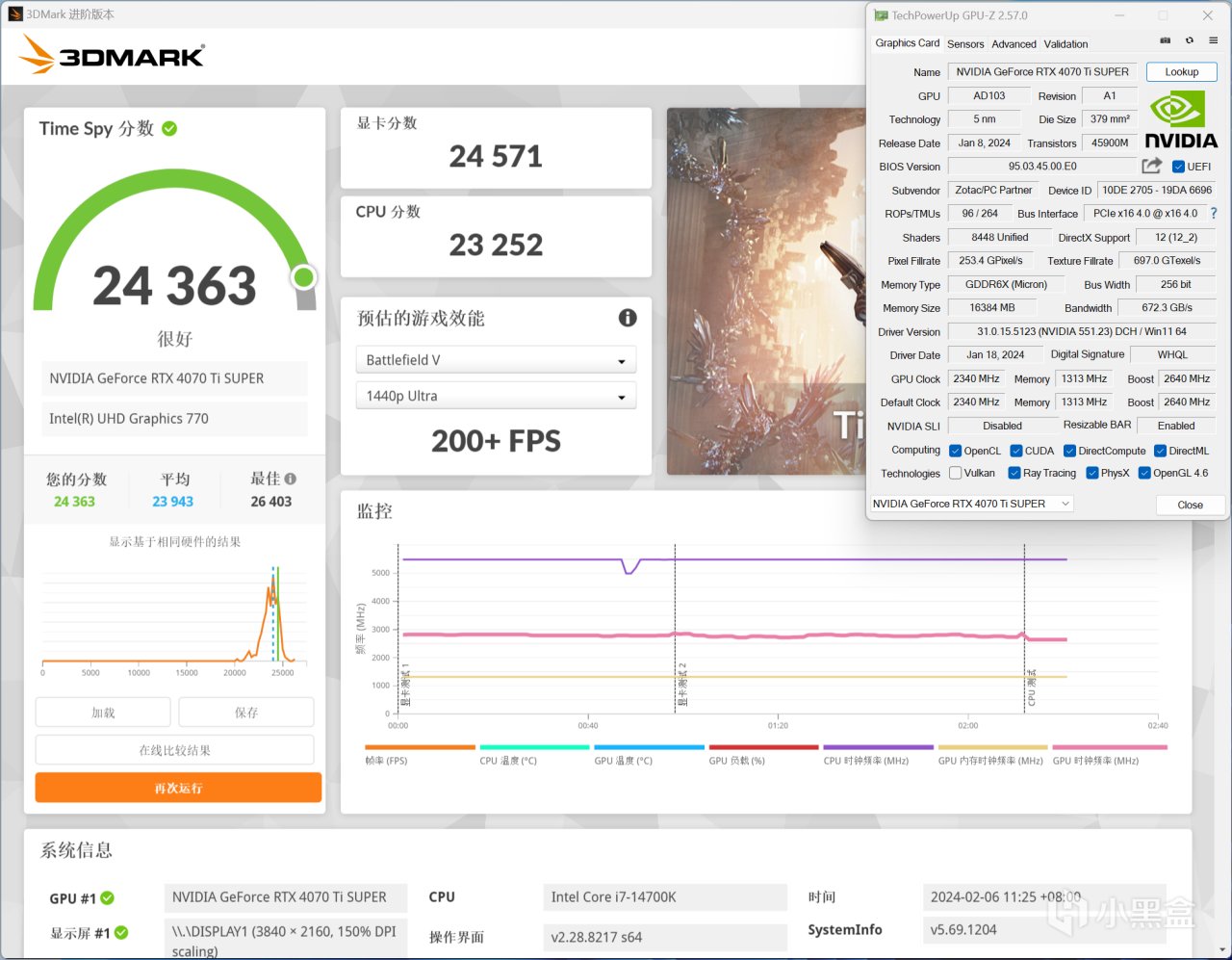Click the red GPU 负载 legend bar

click(x=764, y=747)
